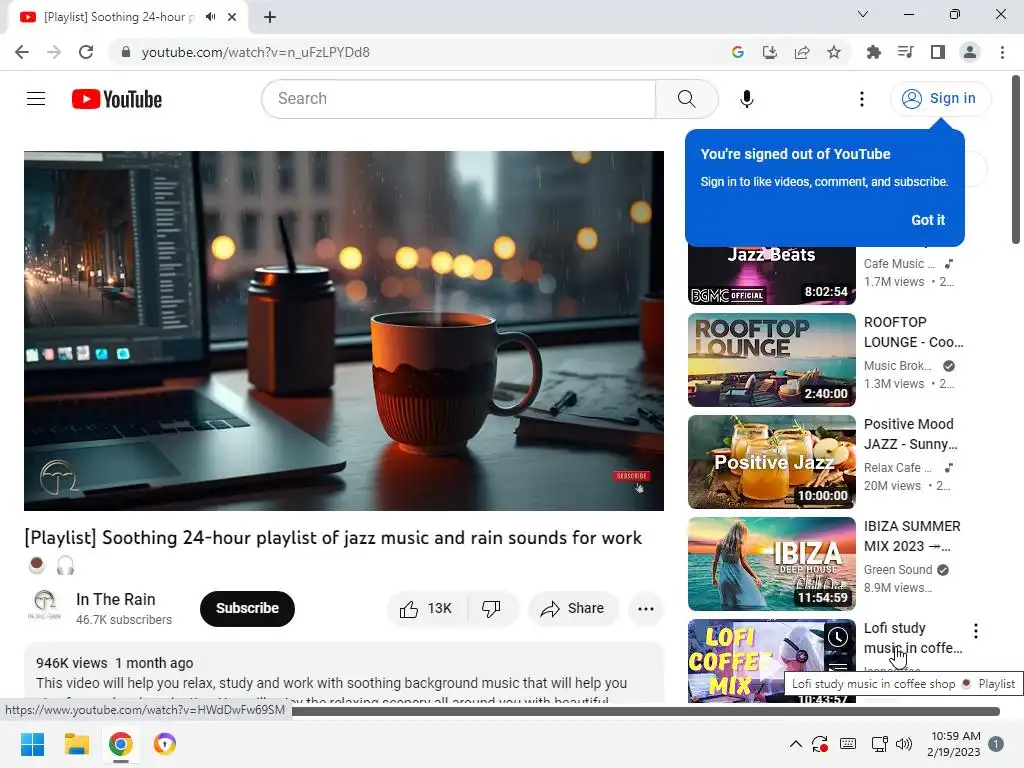Open Jazz Beats video thumbnail
This screenshot has height=768, width=1024.
771,275
